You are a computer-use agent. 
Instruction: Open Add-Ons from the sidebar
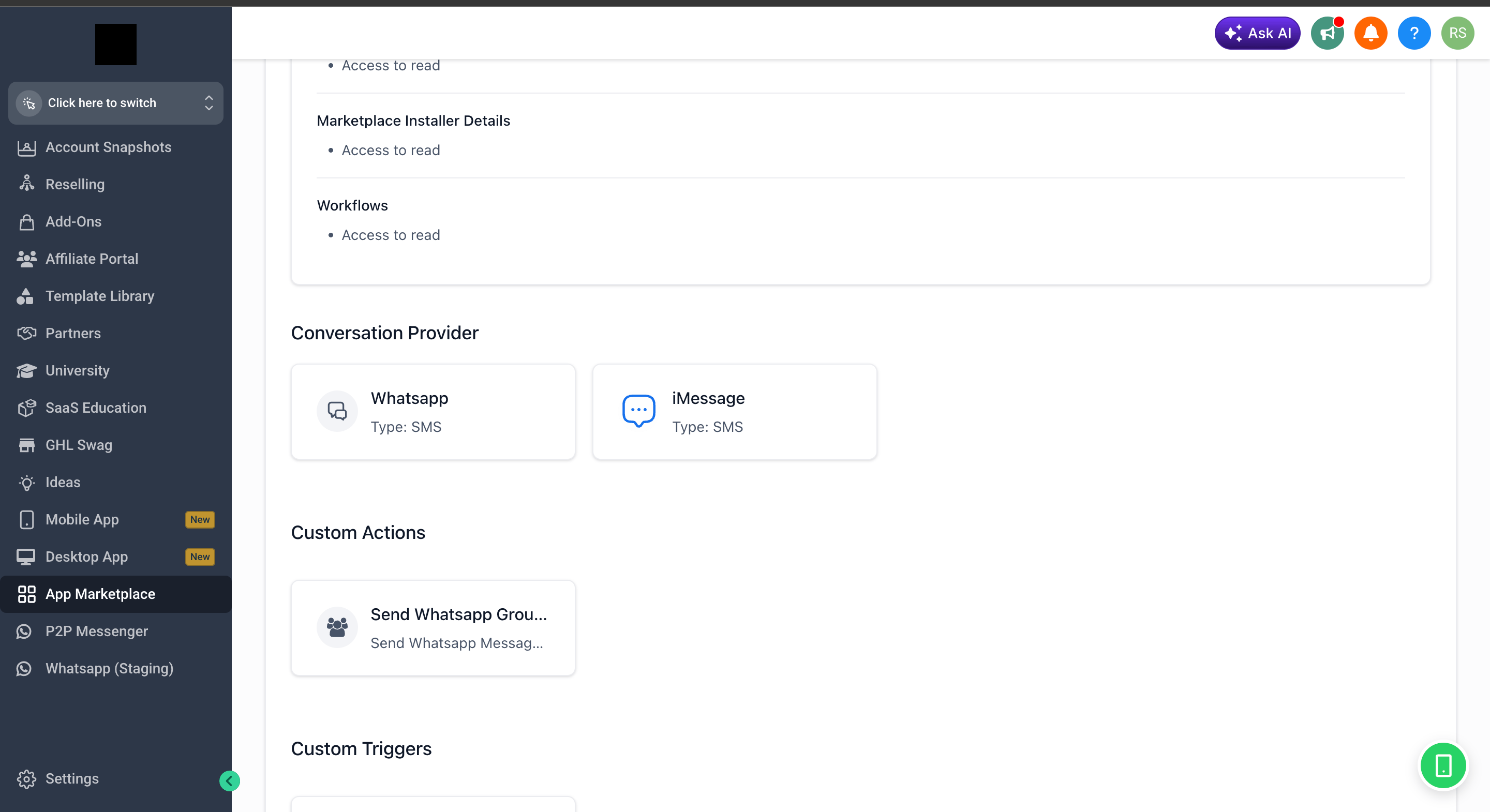pyautogui.click(x=116, y=221)
